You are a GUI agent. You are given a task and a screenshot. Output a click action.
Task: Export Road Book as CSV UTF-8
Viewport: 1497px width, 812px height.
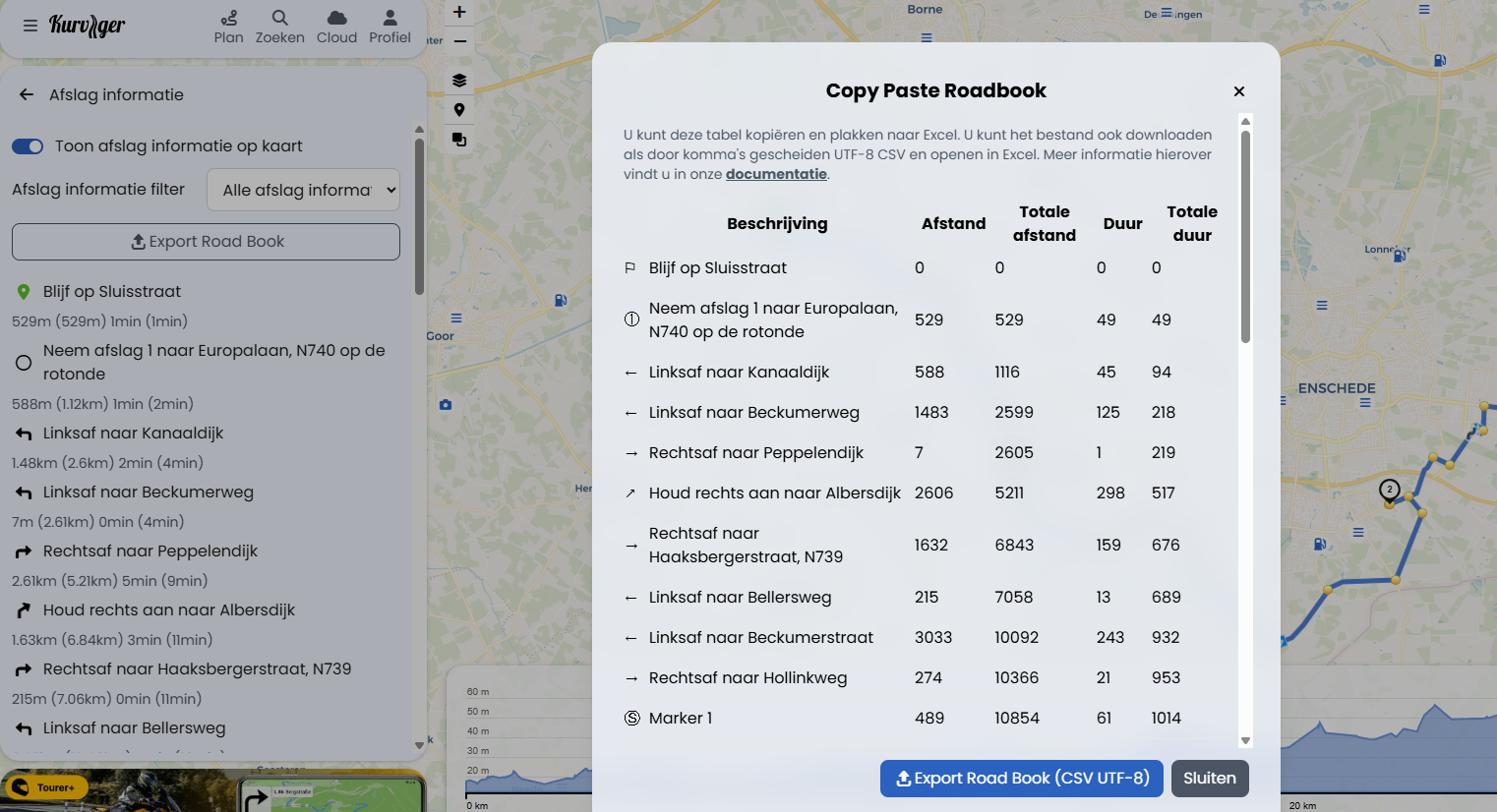pos(1021,779)
